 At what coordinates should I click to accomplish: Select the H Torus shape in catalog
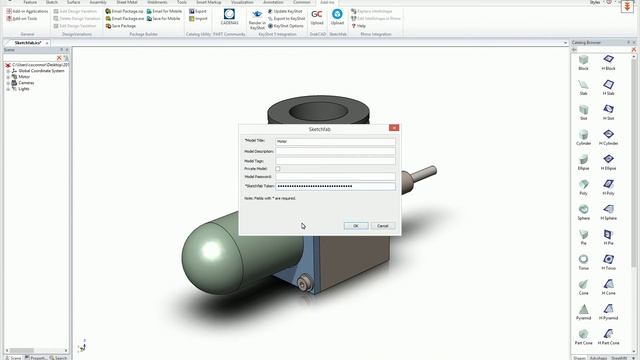608,262
